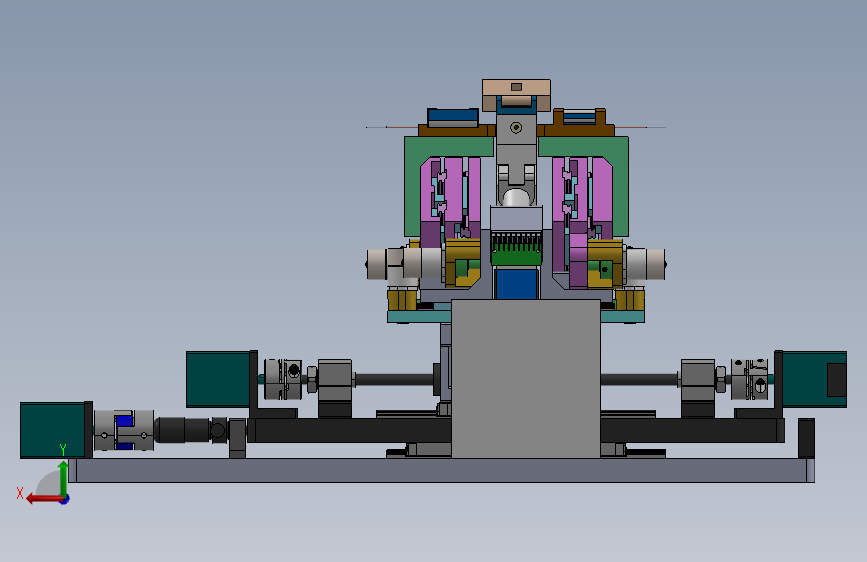Screen dimensions: 867x562
Task: Select the left lead screw shaft
Action: click(394, 379)
